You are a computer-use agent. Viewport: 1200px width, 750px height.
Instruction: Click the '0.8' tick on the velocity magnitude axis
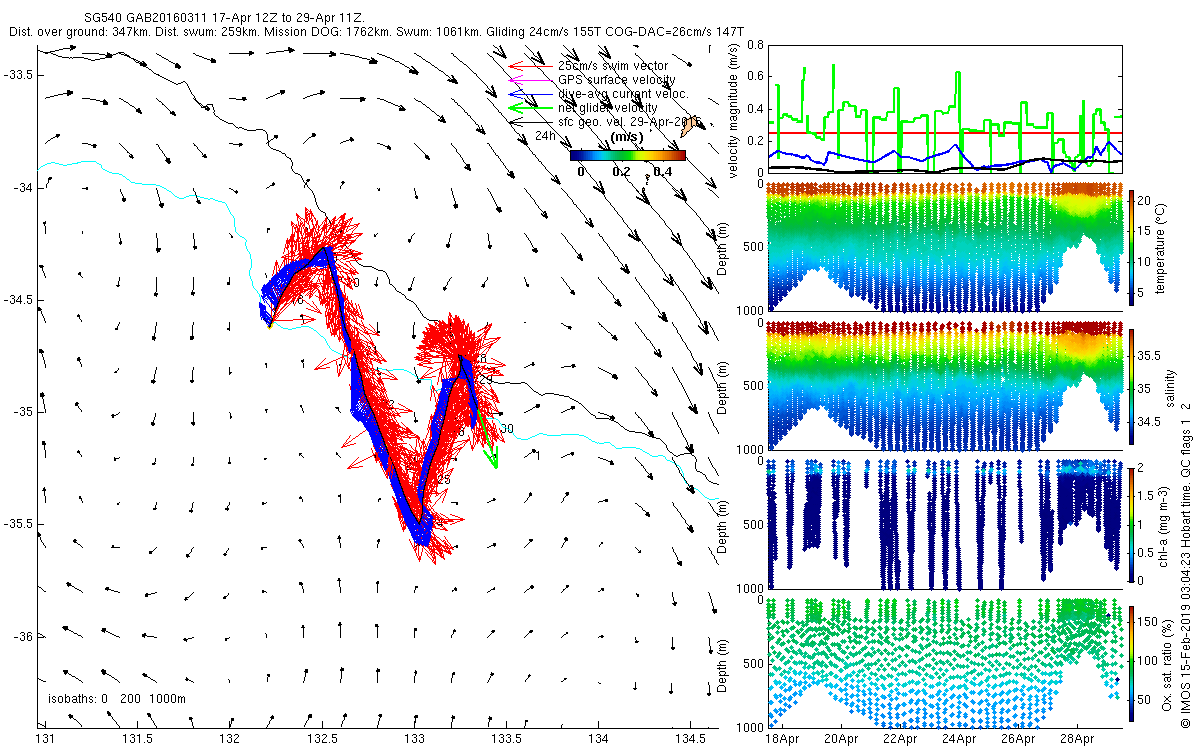pyautogui.click(x=754, y=45)
